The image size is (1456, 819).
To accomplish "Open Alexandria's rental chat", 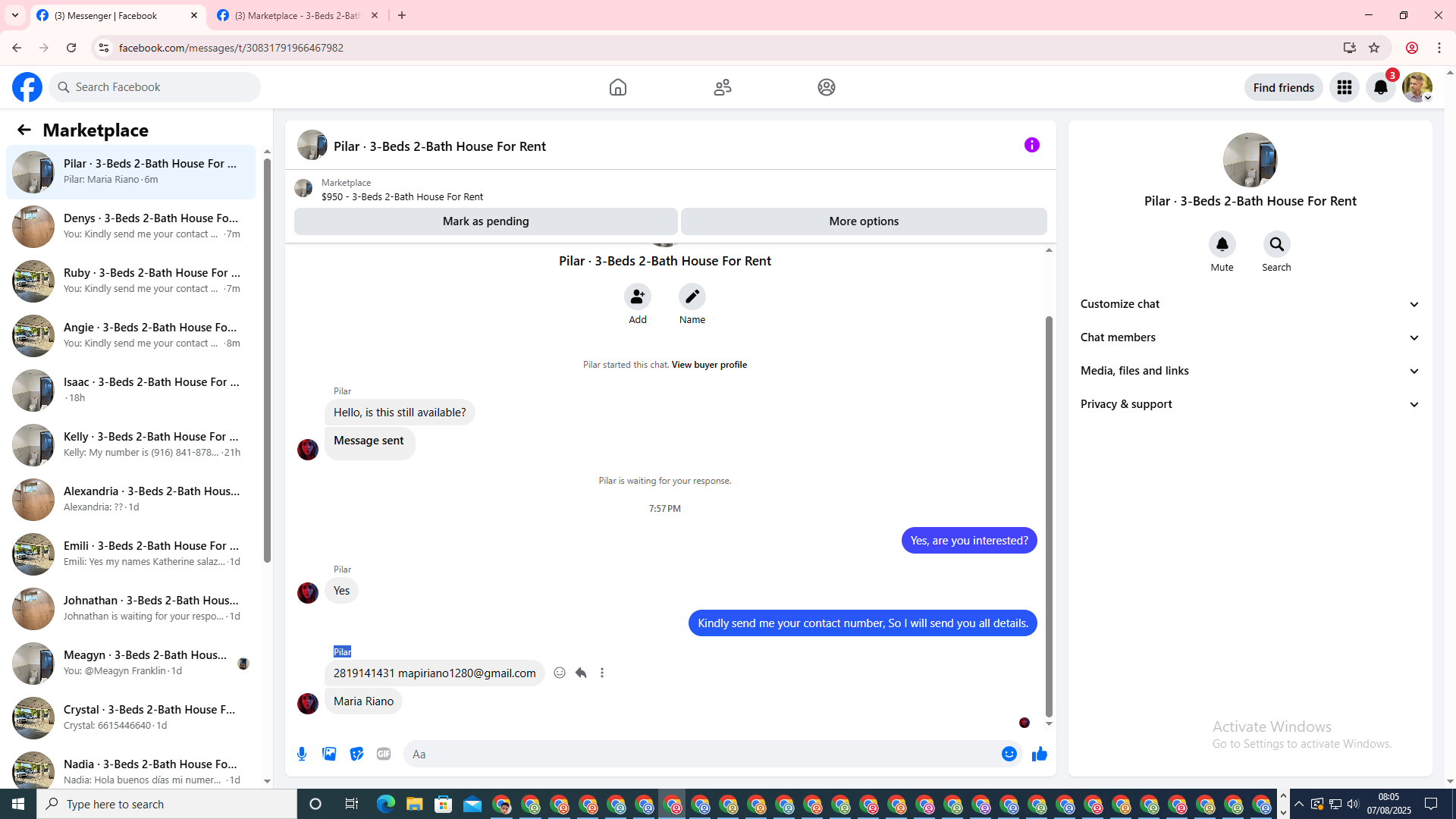I will coord(130,499).
